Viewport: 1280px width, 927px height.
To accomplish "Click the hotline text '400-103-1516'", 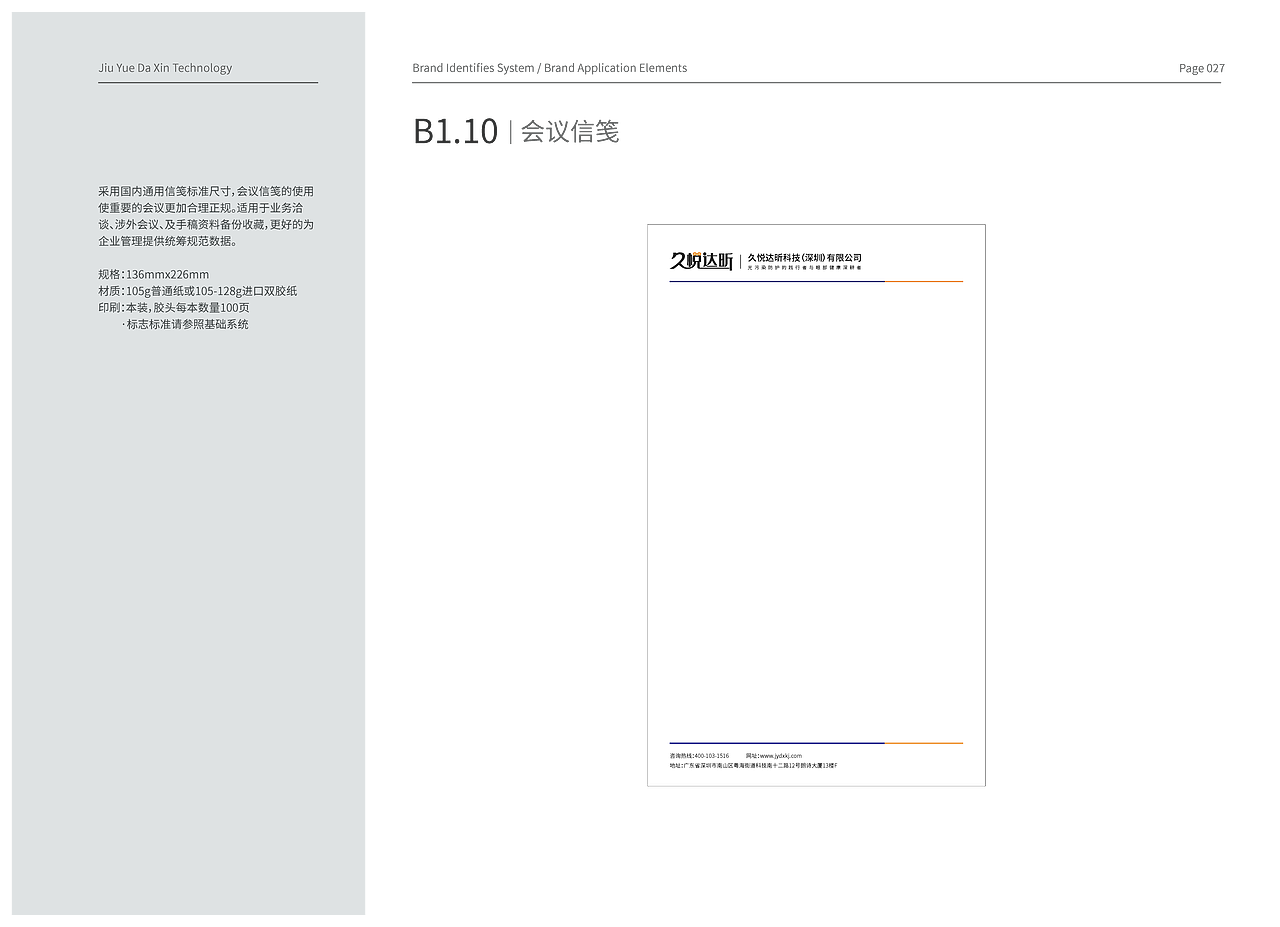I will 711,756.
